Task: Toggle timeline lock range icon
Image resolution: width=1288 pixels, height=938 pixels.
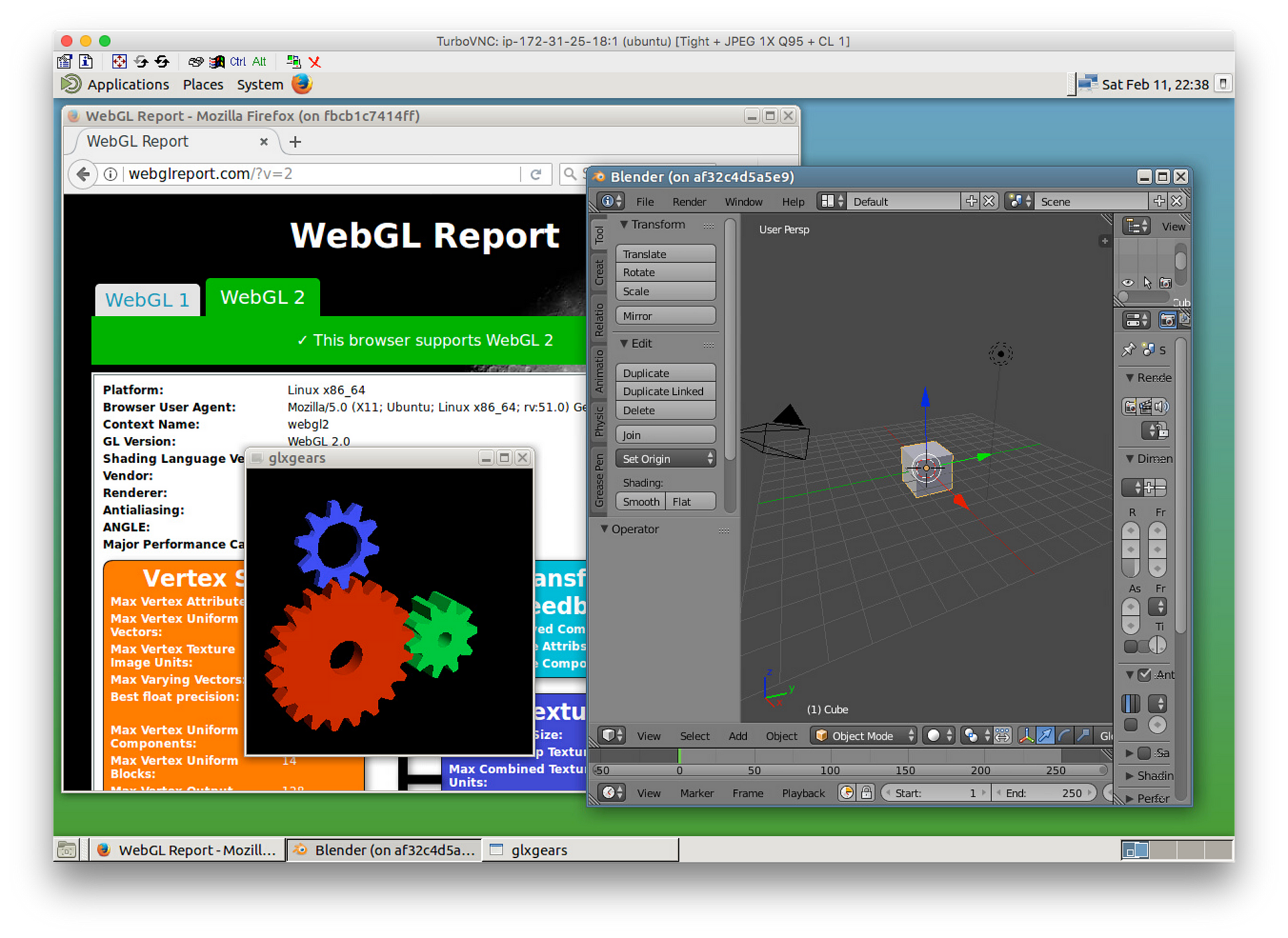Action: click(x=866, y=793)
